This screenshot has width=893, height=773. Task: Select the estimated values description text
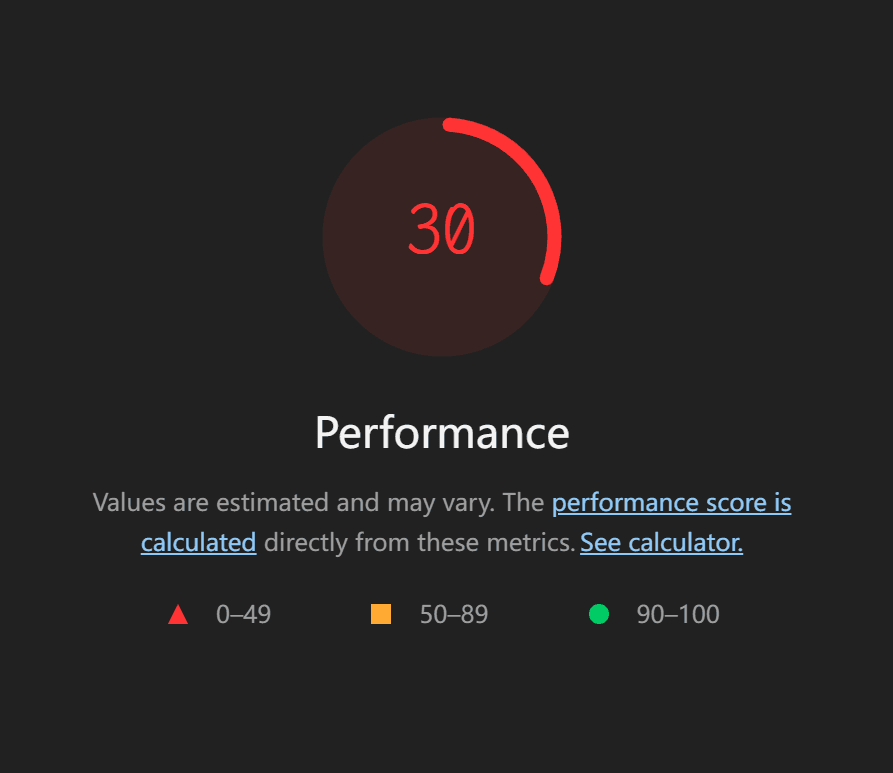[442, 522]
